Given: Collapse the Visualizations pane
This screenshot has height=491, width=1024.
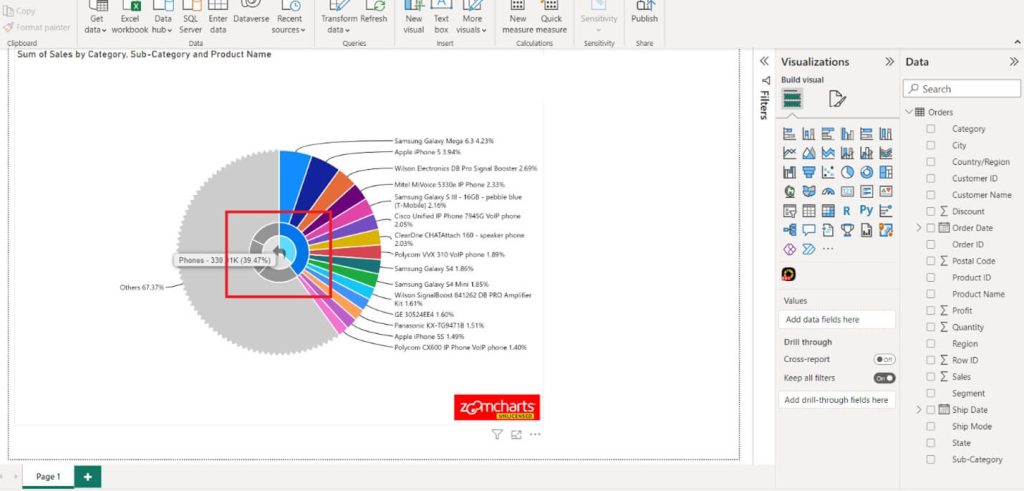Looking at the screenshot, I should pyautogui.click(x=889, y=62).
